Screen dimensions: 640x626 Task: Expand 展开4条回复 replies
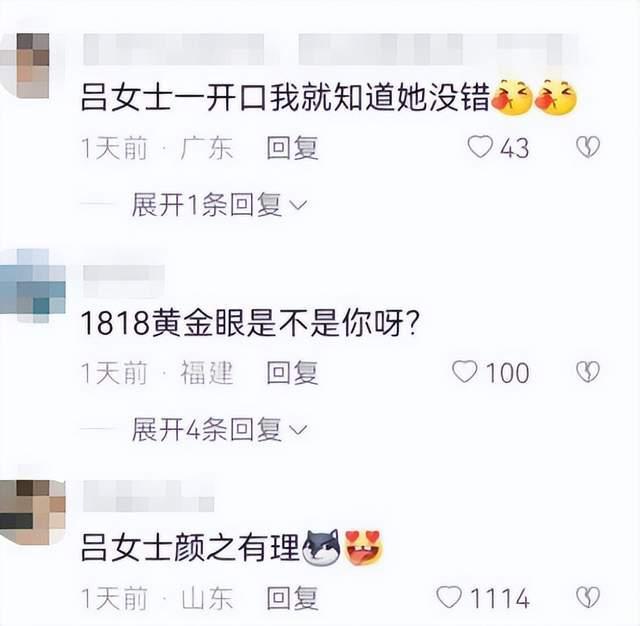219,430
